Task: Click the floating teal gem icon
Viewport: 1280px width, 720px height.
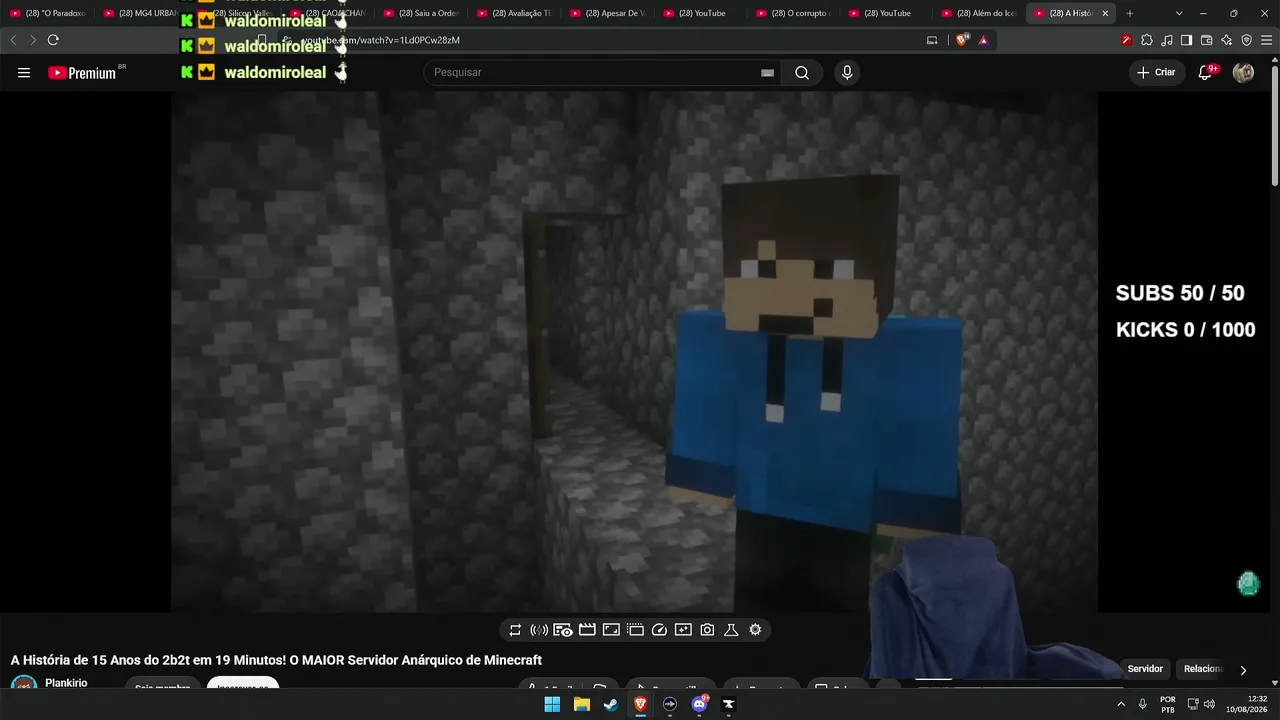Action: click(x=1248, y=584)
